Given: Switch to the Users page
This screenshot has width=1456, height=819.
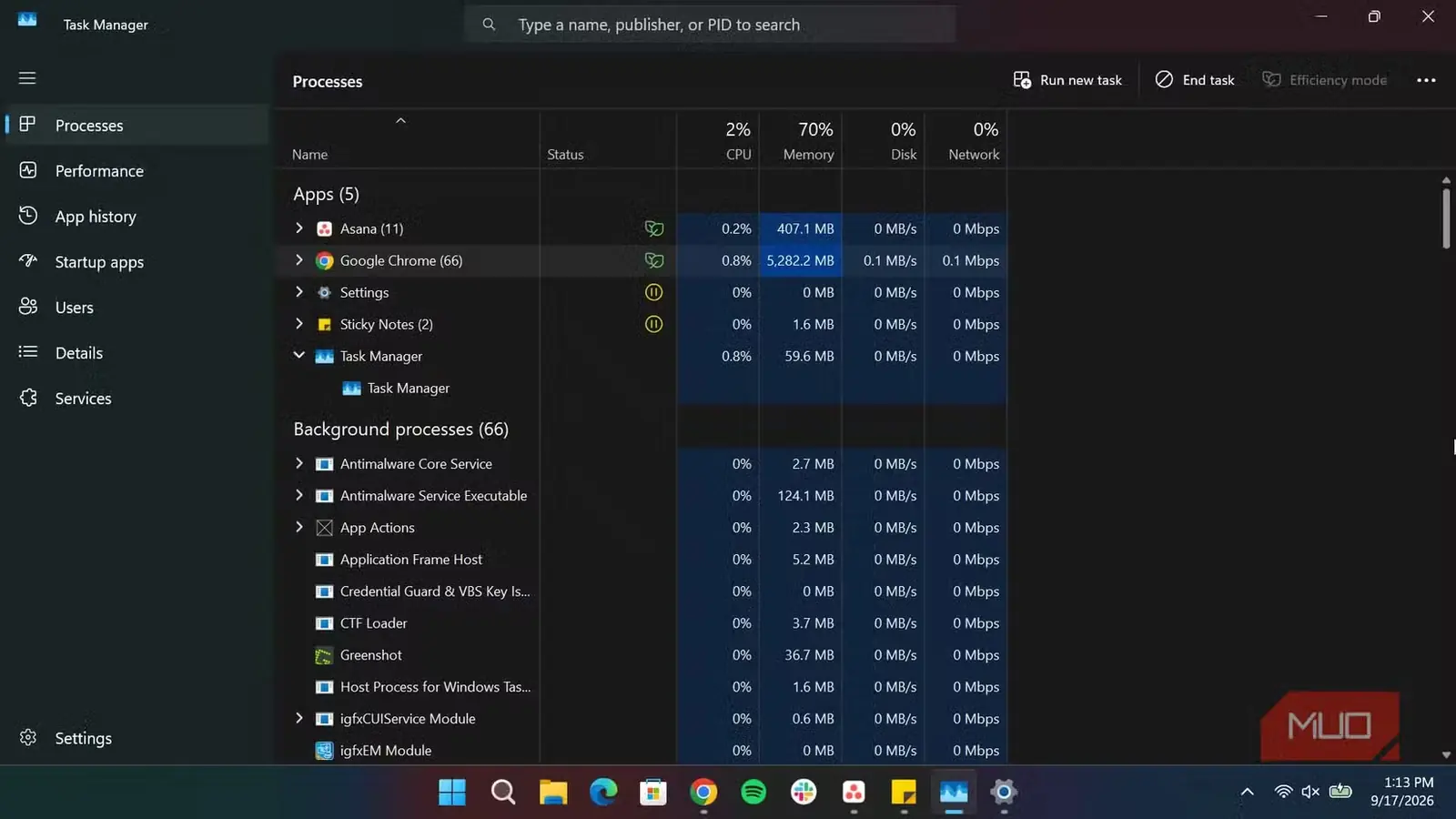Looking at the screenshot, I should tap(136, 308).
